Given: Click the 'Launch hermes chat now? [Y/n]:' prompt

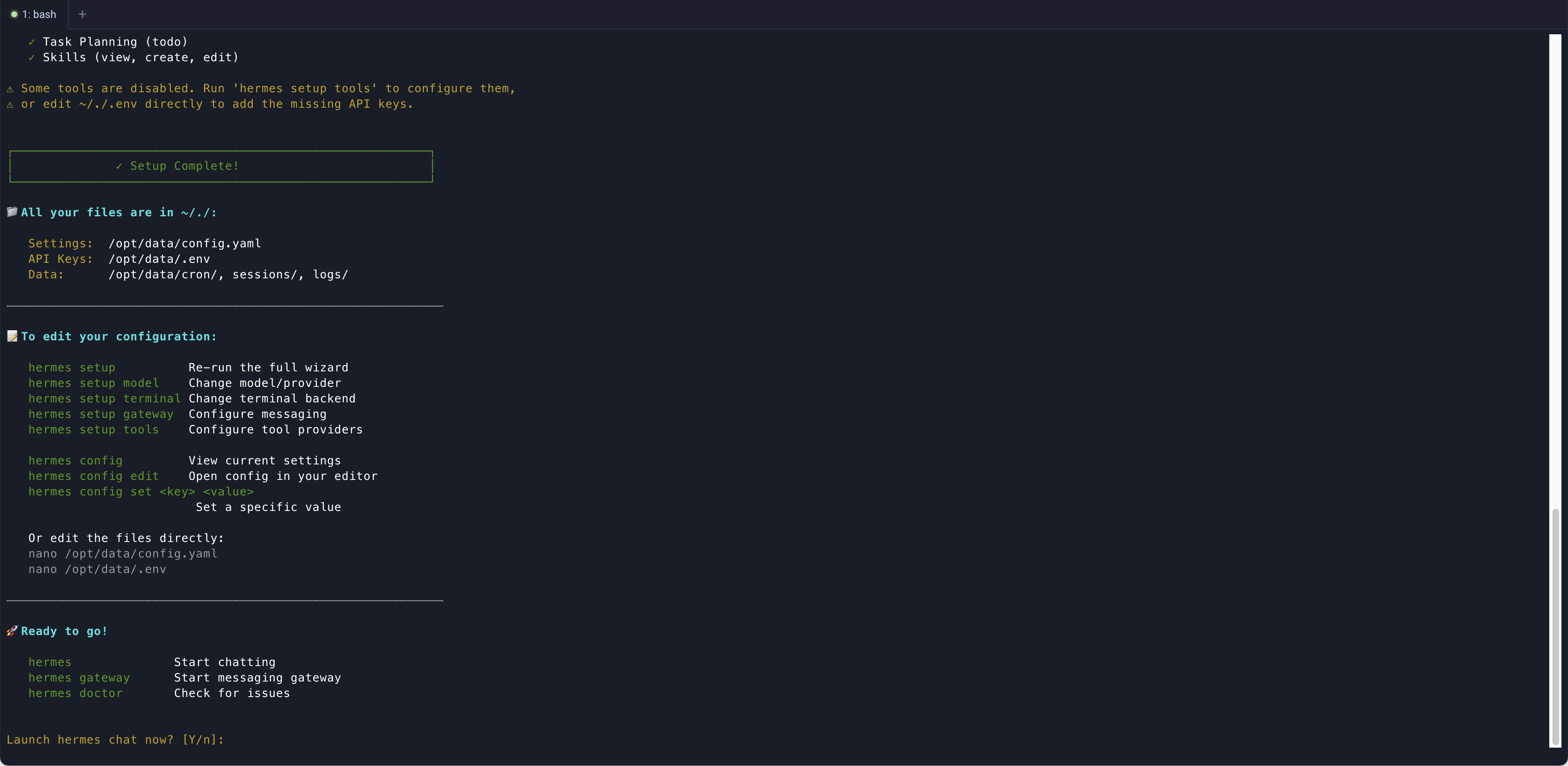Looking at the screenshot, I should tap(115, 739).
